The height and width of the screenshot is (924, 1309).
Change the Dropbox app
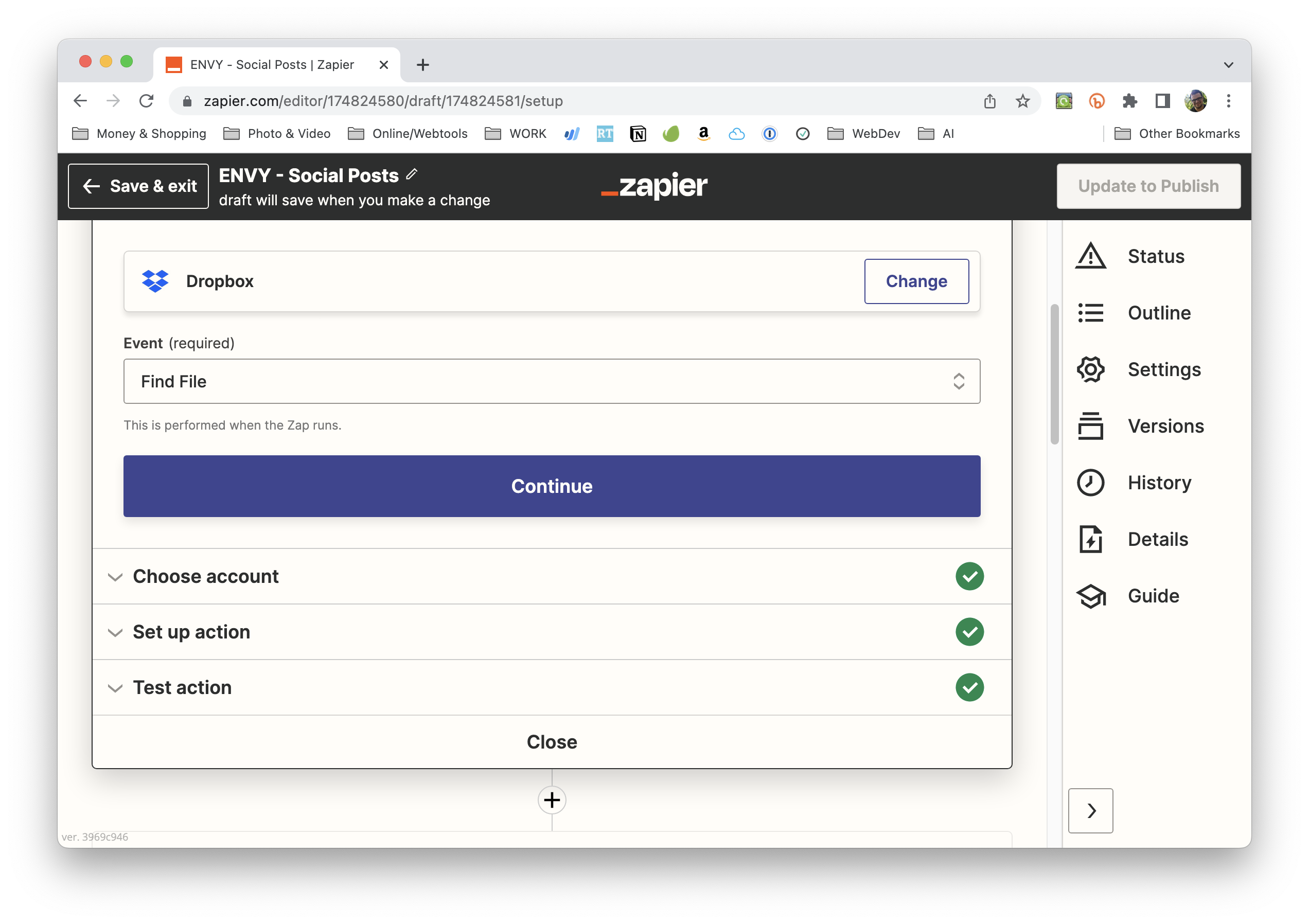coord(916,281)
